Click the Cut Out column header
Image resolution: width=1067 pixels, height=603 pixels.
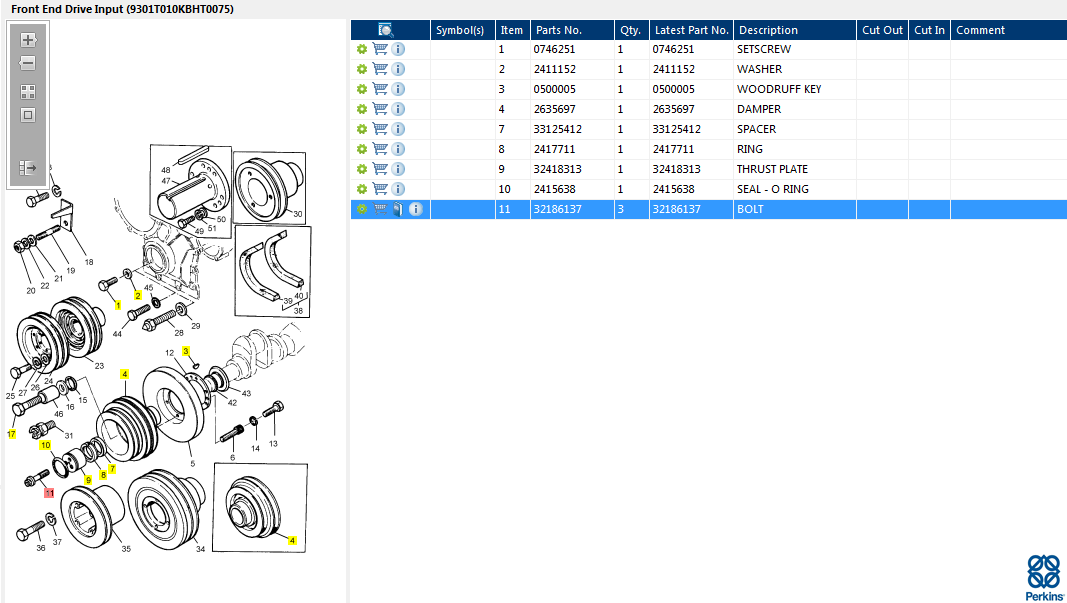[x=883, y=30]
